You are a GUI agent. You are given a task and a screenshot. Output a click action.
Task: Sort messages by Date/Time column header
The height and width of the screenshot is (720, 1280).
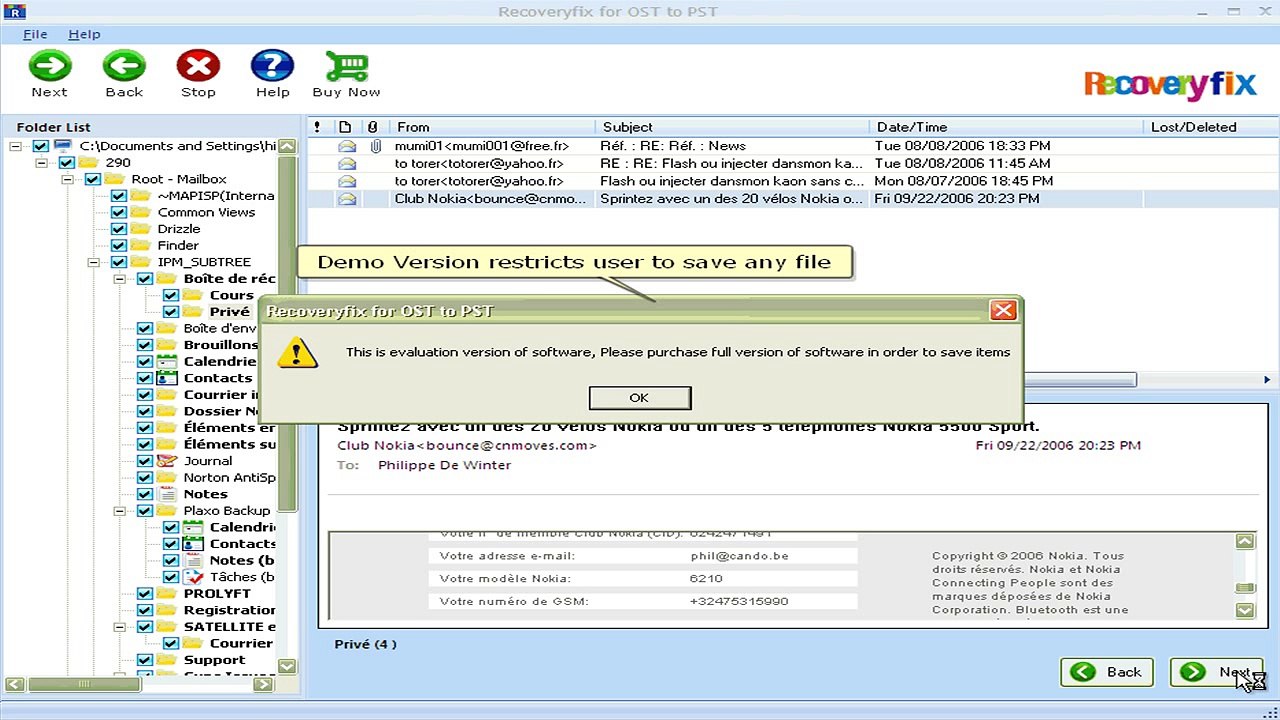pyautogui.click(x=1005, y=127)
